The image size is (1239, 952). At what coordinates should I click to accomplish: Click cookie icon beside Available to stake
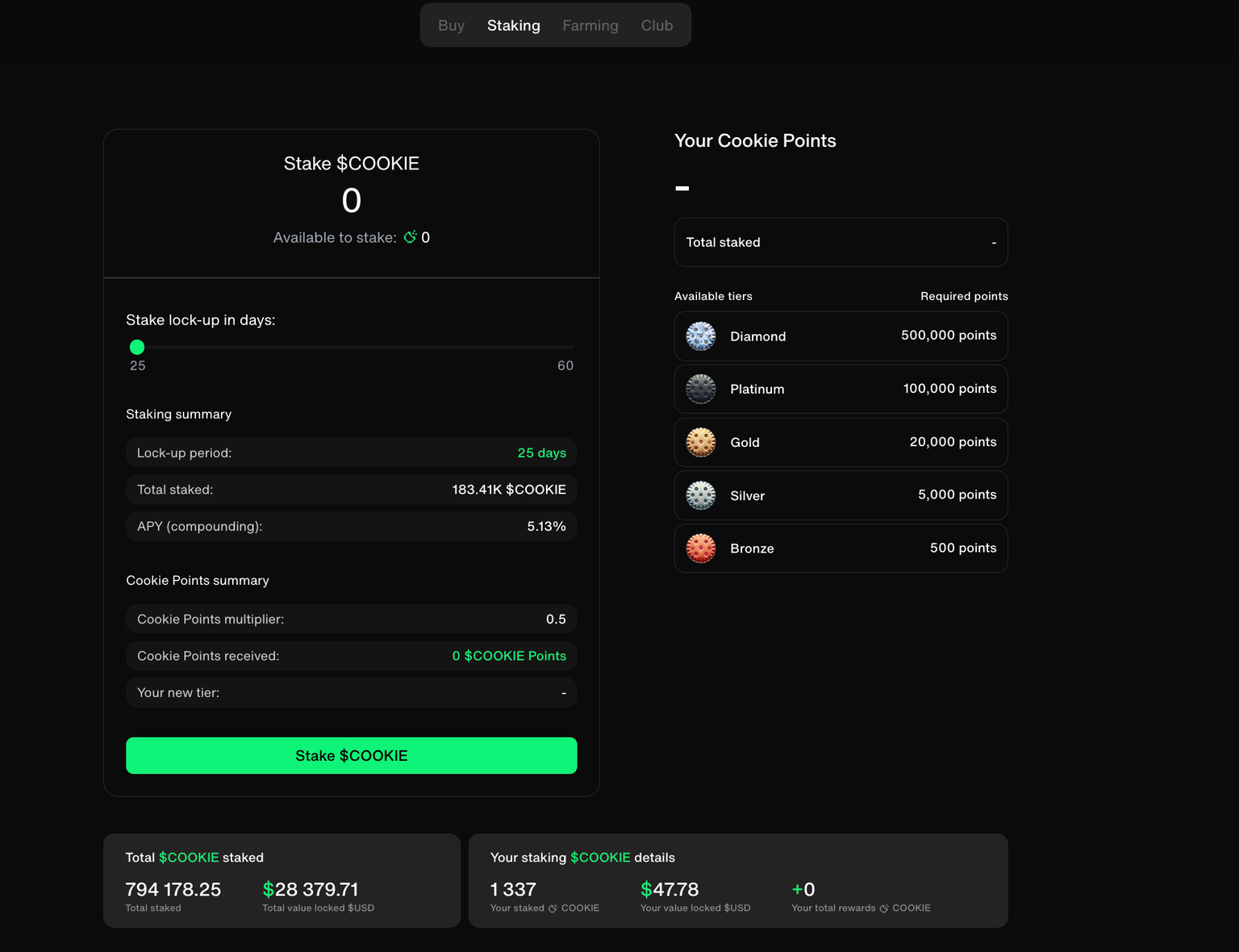click(x=410, y=237)
